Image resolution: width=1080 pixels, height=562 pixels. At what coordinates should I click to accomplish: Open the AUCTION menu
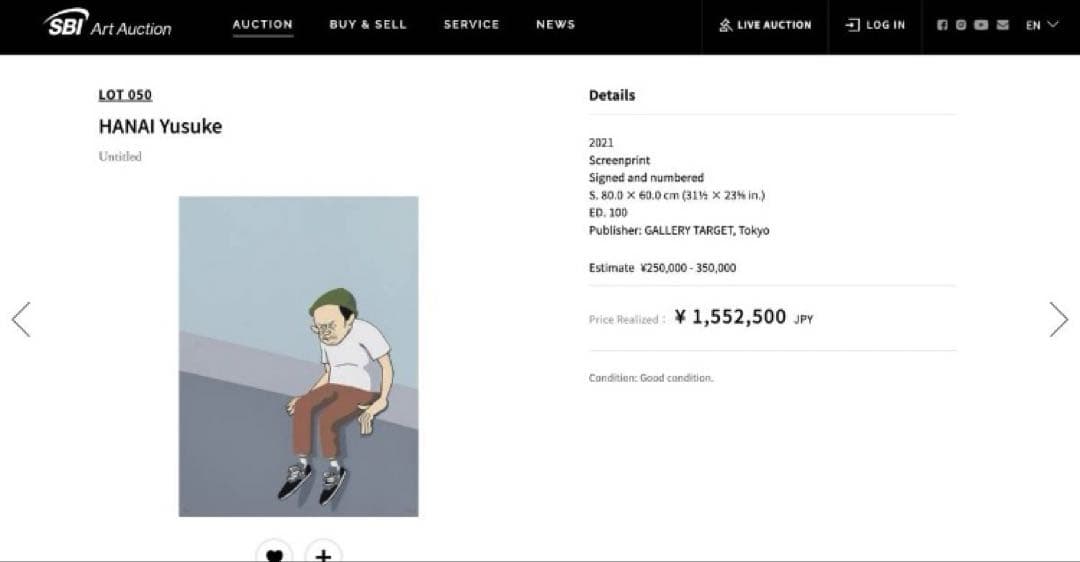[263, 25]
